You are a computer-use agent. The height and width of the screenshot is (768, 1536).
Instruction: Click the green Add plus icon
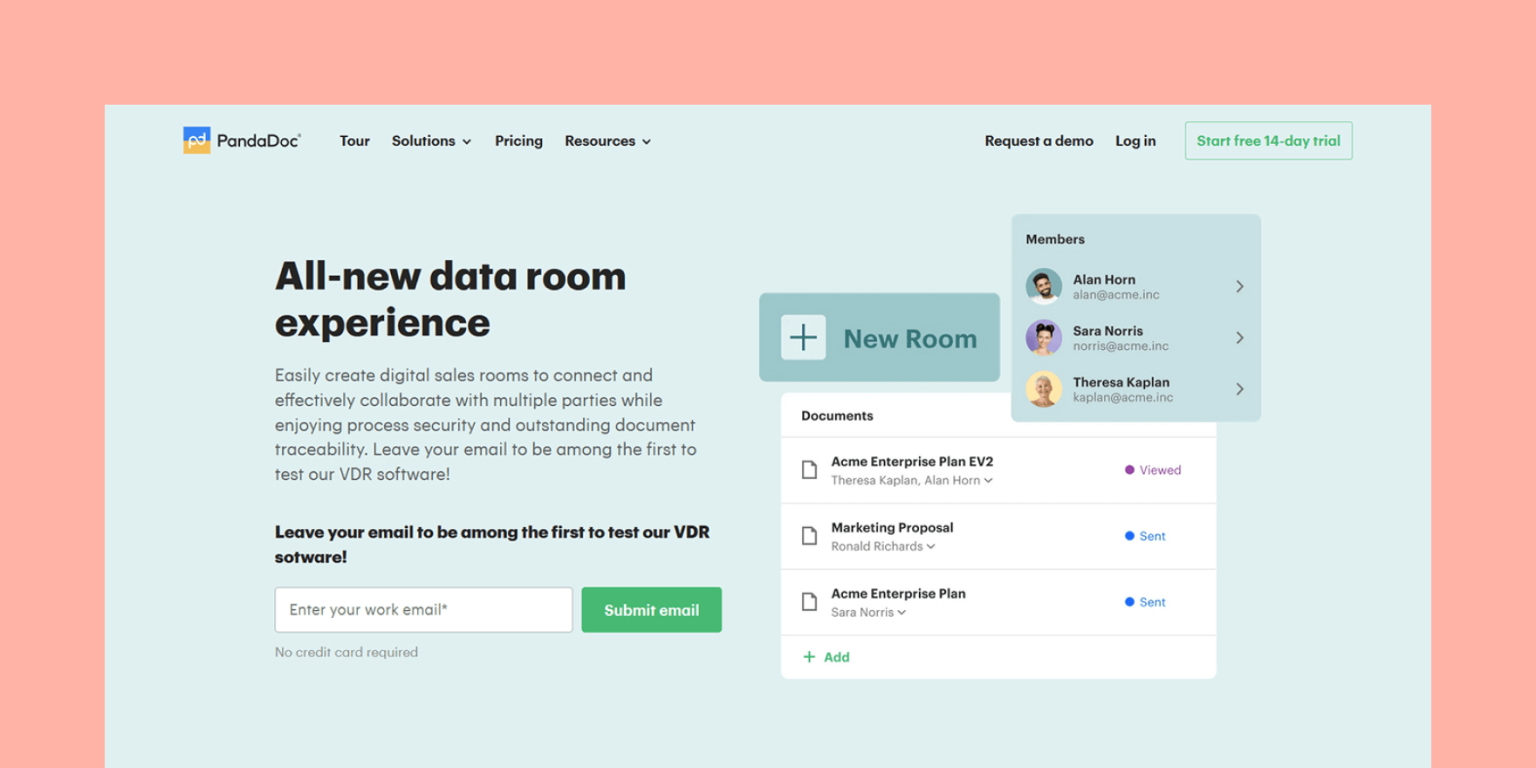808,657
